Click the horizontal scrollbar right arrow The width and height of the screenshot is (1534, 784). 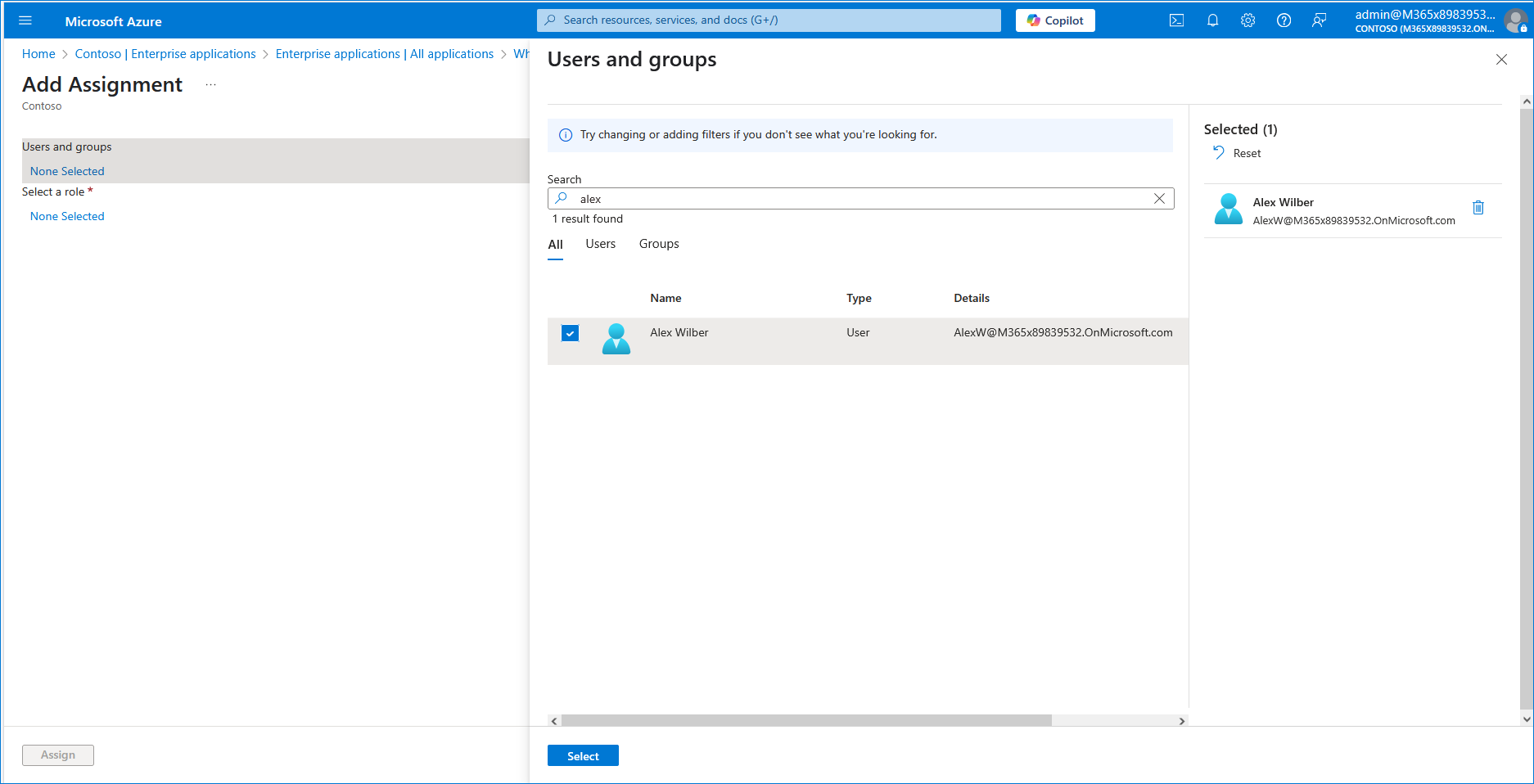(1181, 721)
